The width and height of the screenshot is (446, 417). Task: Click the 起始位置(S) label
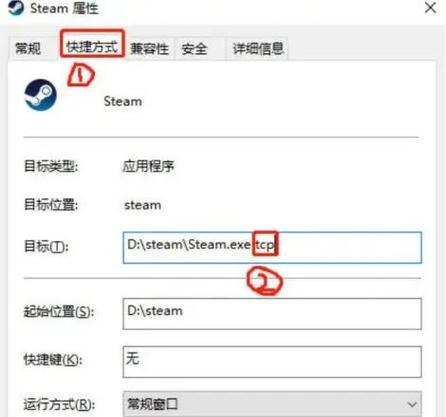coord(59,312)
